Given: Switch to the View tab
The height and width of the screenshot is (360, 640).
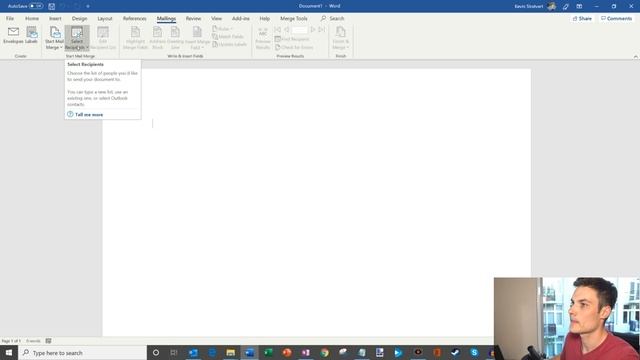Looking at the screenshot, I should pos(216,18).
